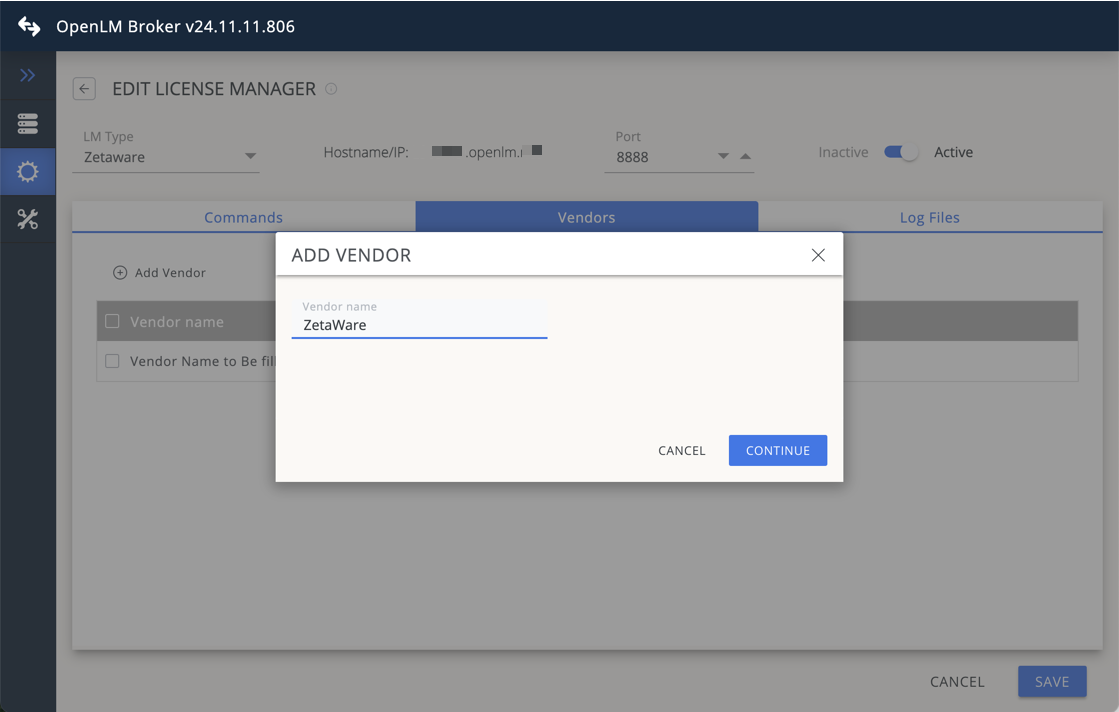Click the OpenLM Broker logo
Image resolution: width=1119 pixels, height=712 pixels.
pyautogui.click(x=27, y=25)
